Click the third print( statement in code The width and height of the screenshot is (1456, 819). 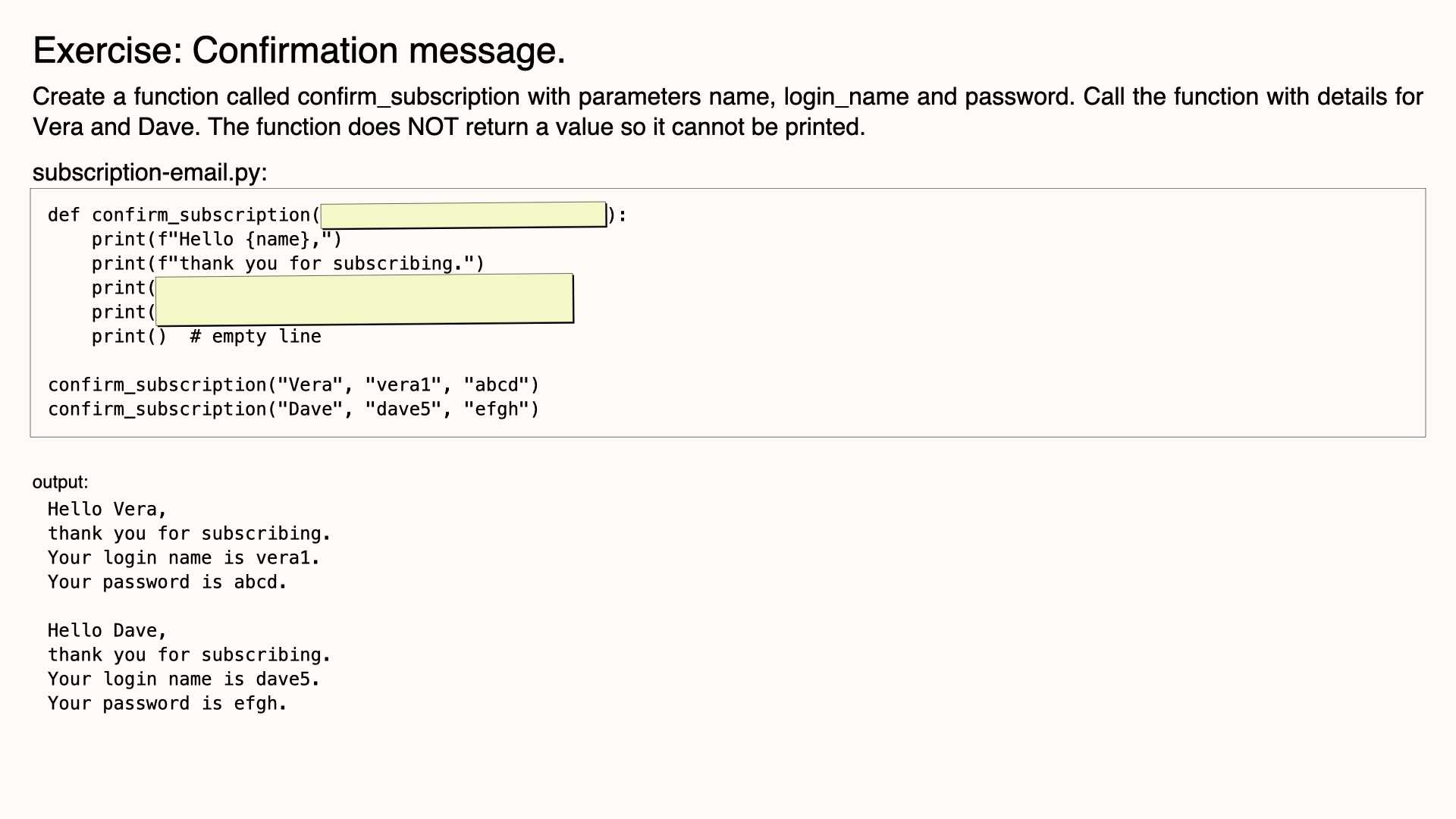(124, 288)
